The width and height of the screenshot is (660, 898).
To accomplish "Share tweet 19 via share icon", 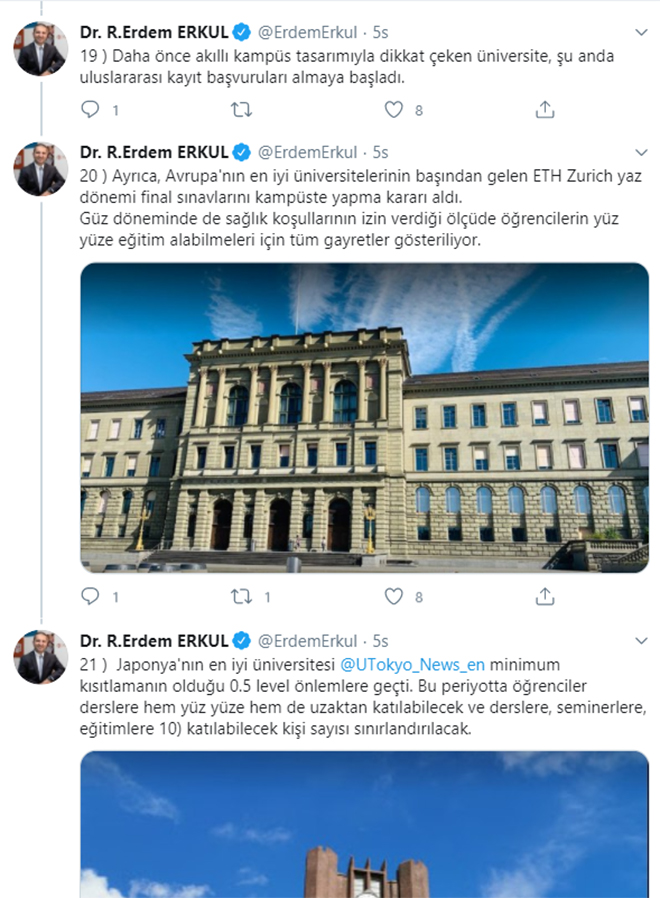I will click(545, 109).
